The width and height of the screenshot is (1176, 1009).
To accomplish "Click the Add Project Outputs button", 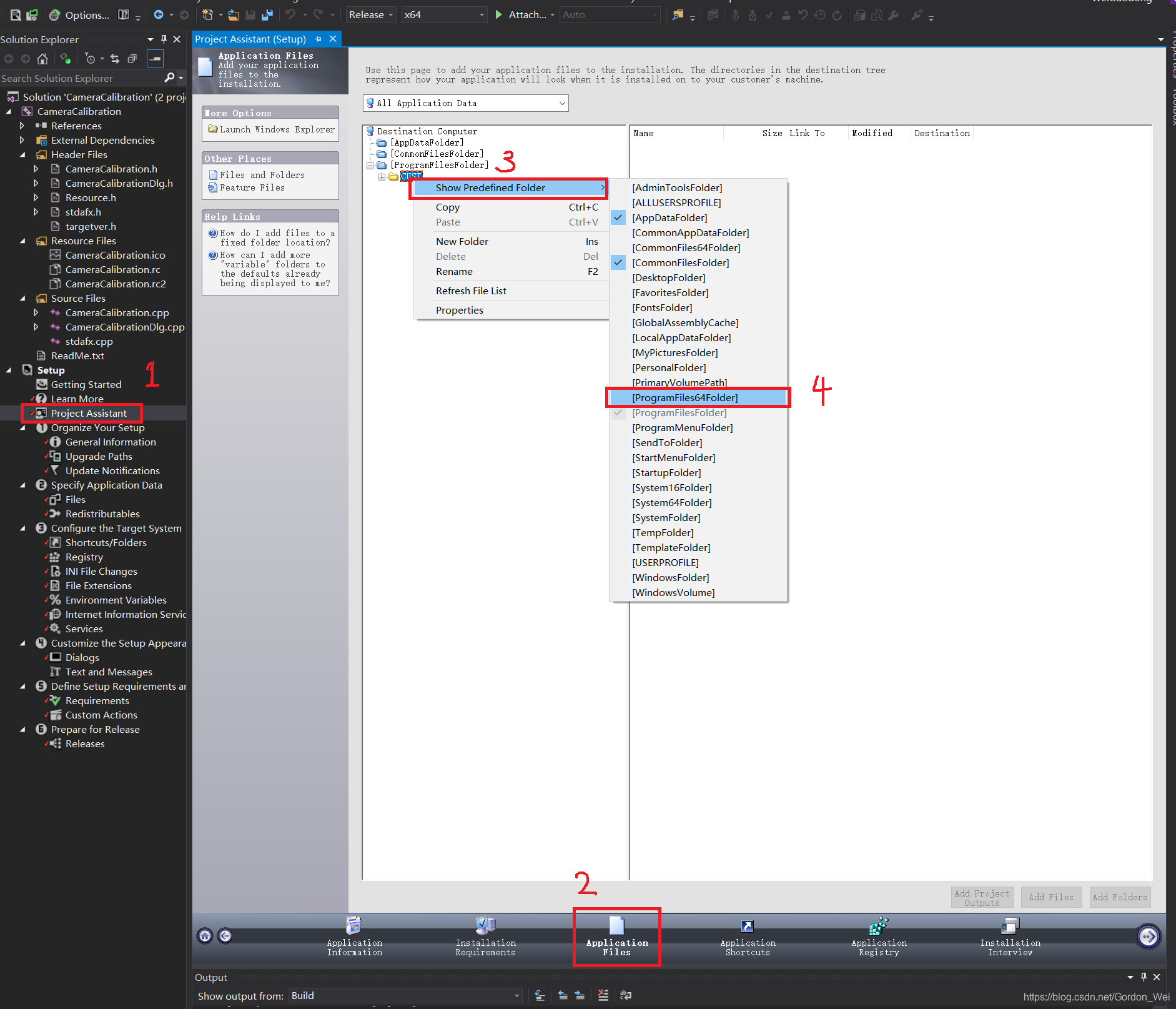I will (x=982, y=897).
